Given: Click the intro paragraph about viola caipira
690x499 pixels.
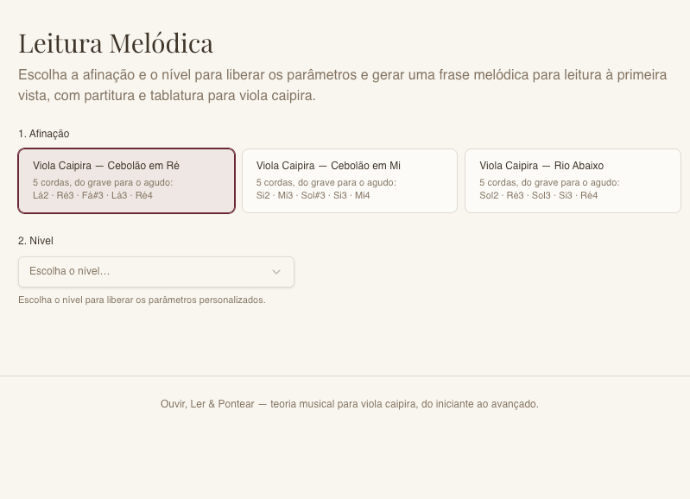Looking at the screenshot, I should (342, 85).
